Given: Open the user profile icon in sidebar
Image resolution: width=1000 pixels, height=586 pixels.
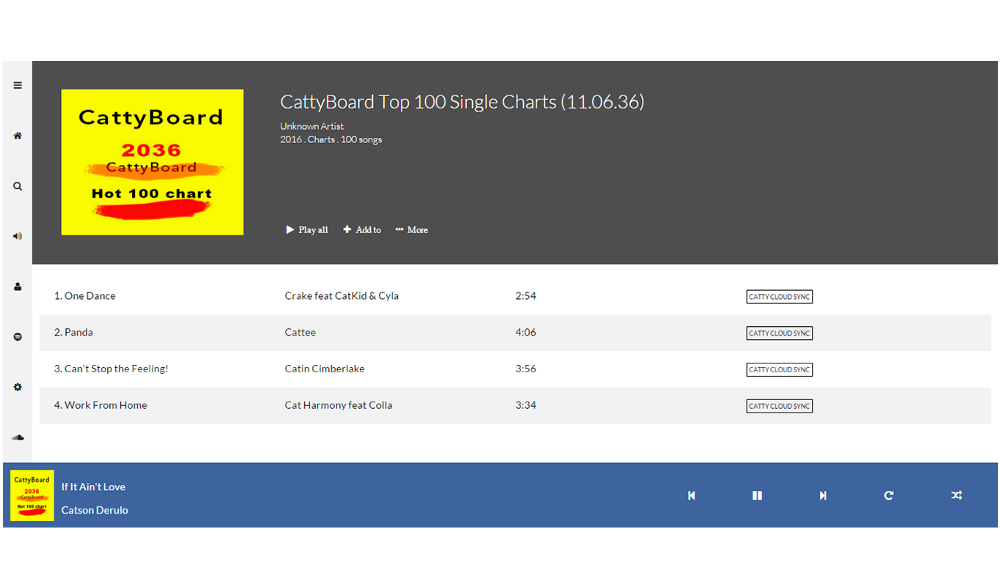Looking at the screenshot, I should tap(18, 286).
